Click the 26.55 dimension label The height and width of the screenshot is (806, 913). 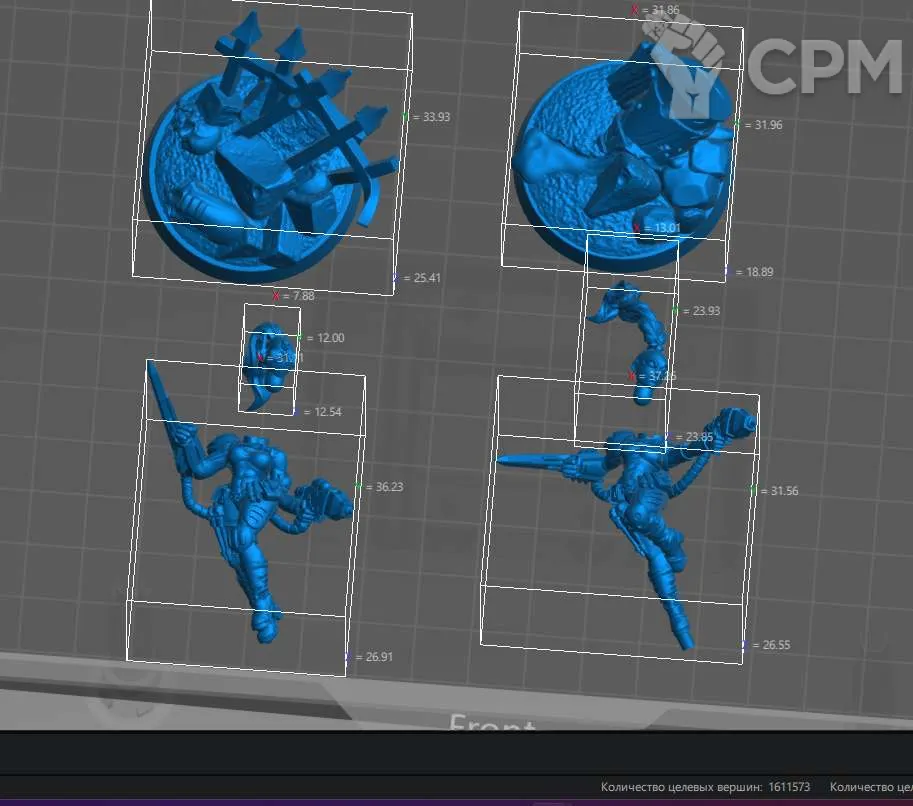776,645
